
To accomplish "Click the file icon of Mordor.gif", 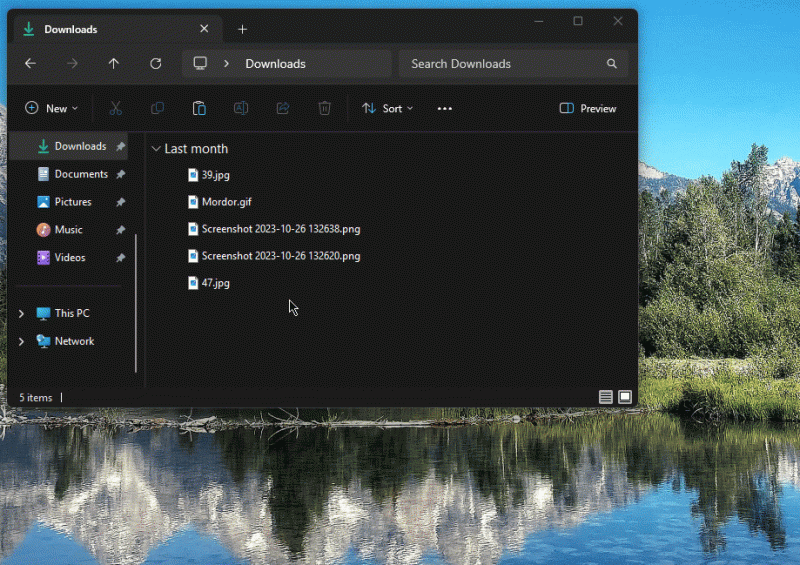I will coord(193,202).
